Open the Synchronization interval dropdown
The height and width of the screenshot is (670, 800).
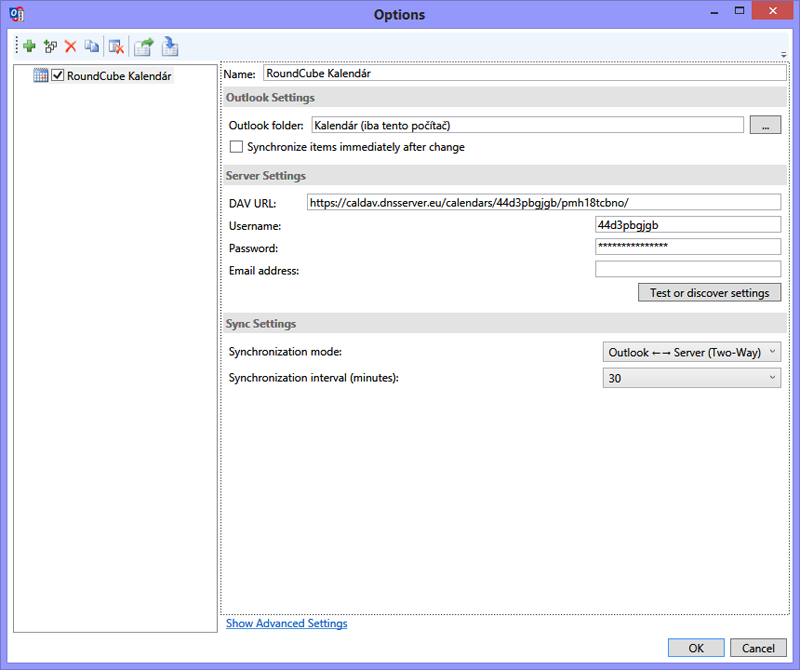(692, 378)
